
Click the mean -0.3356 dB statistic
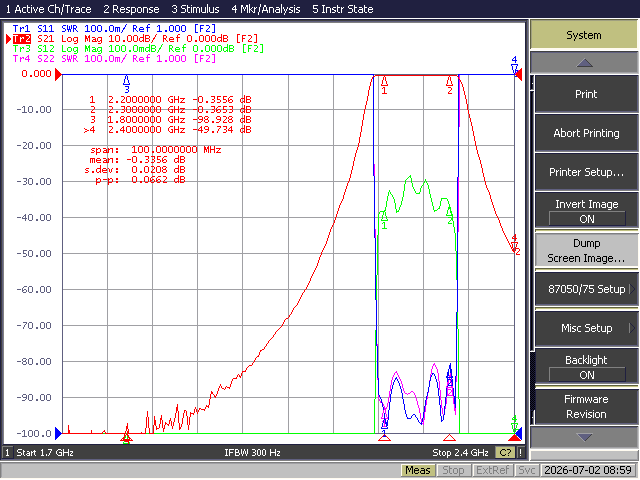click(x=138, y=160)
